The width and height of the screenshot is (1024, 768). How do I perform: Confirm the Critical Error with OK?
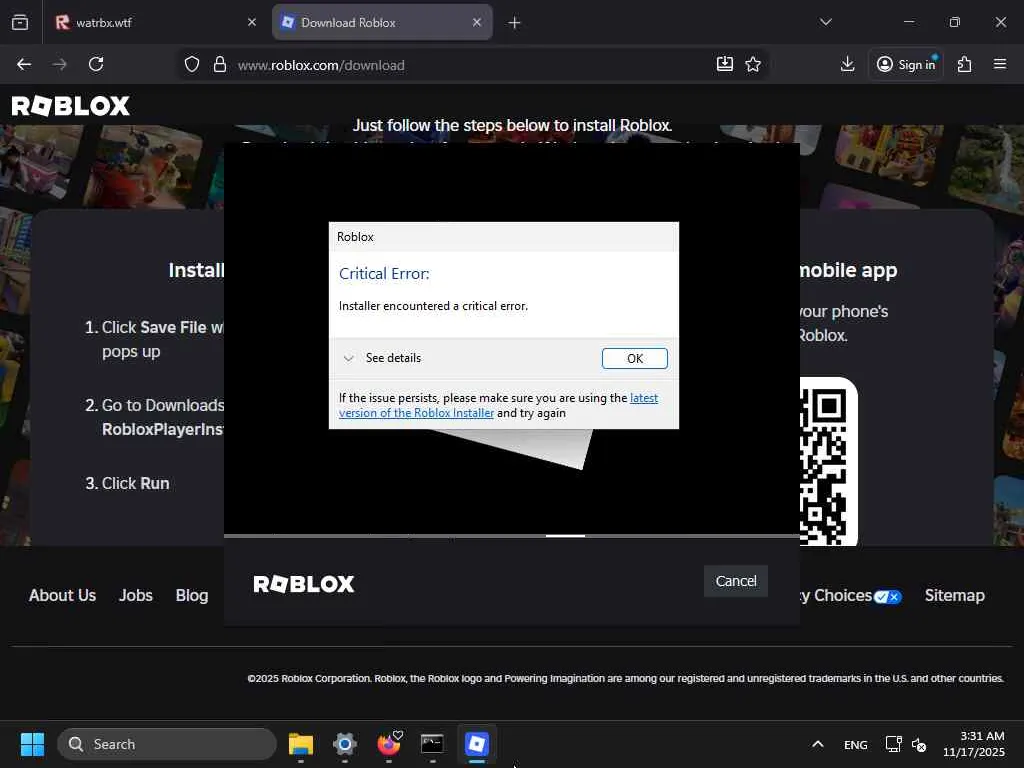(635, 359)
